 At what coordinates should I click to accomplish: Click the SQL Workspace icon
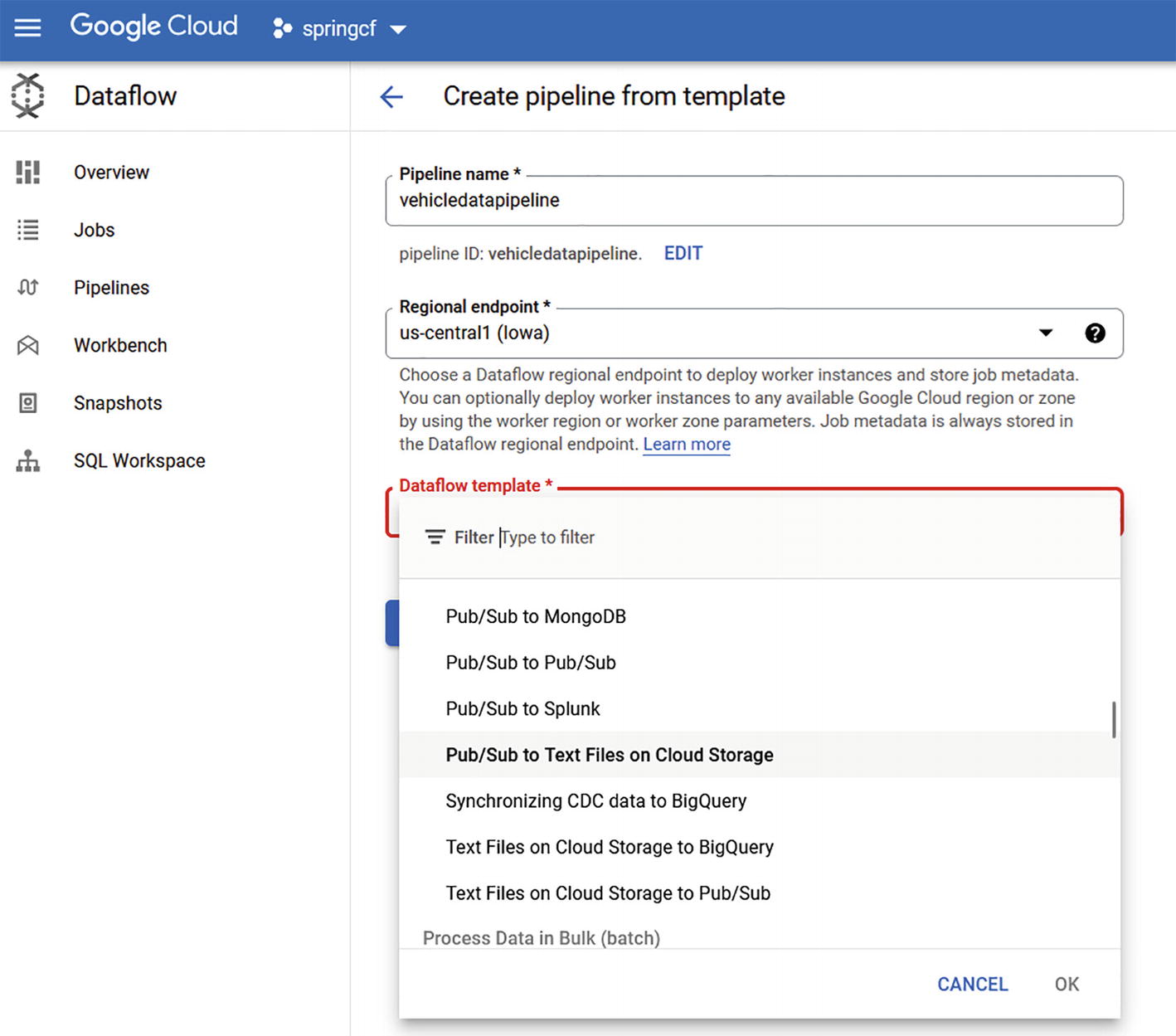pyautogui.click(x=27, y=460)
